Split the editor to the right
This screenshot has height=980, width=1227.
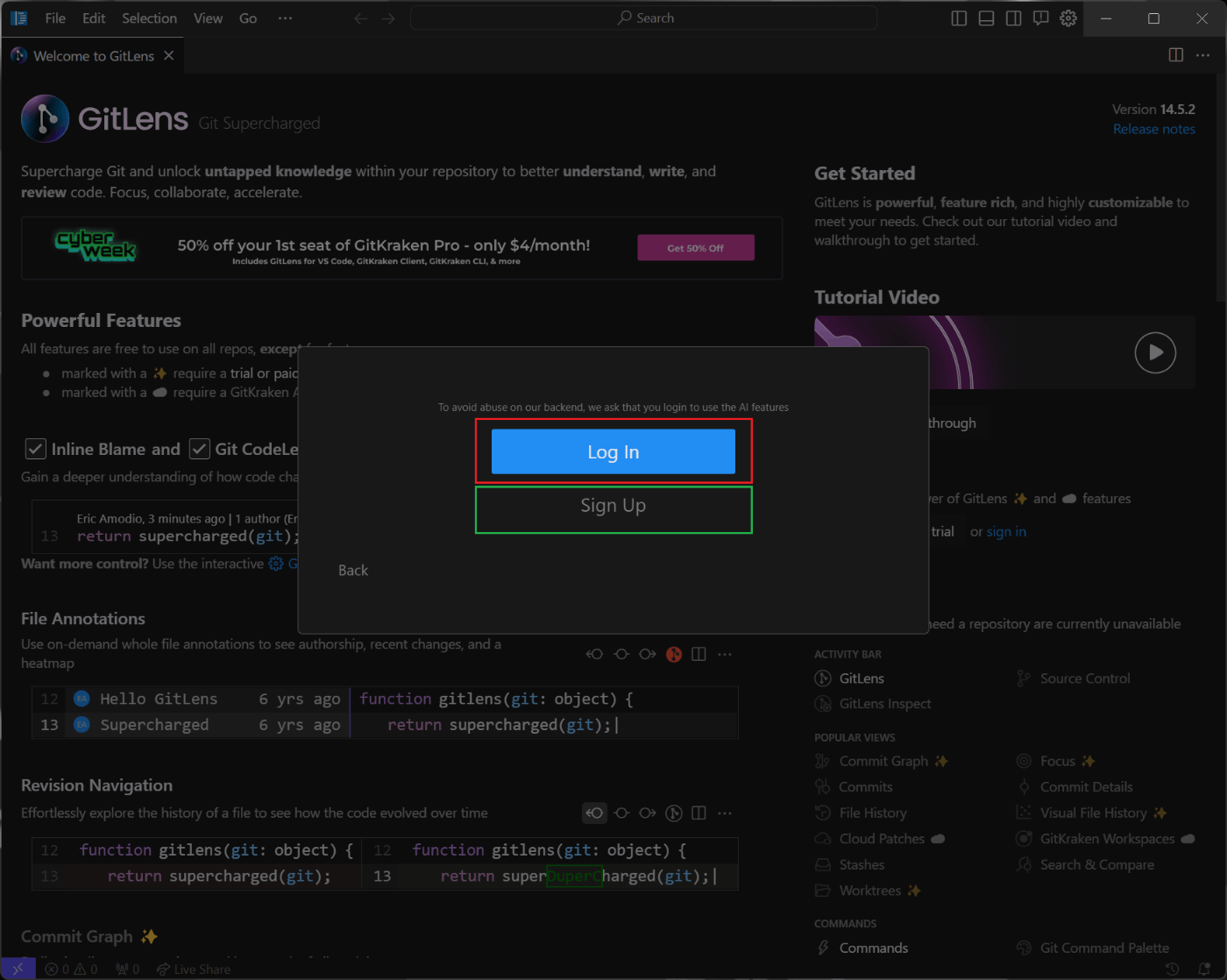(x=1176, y=55)
